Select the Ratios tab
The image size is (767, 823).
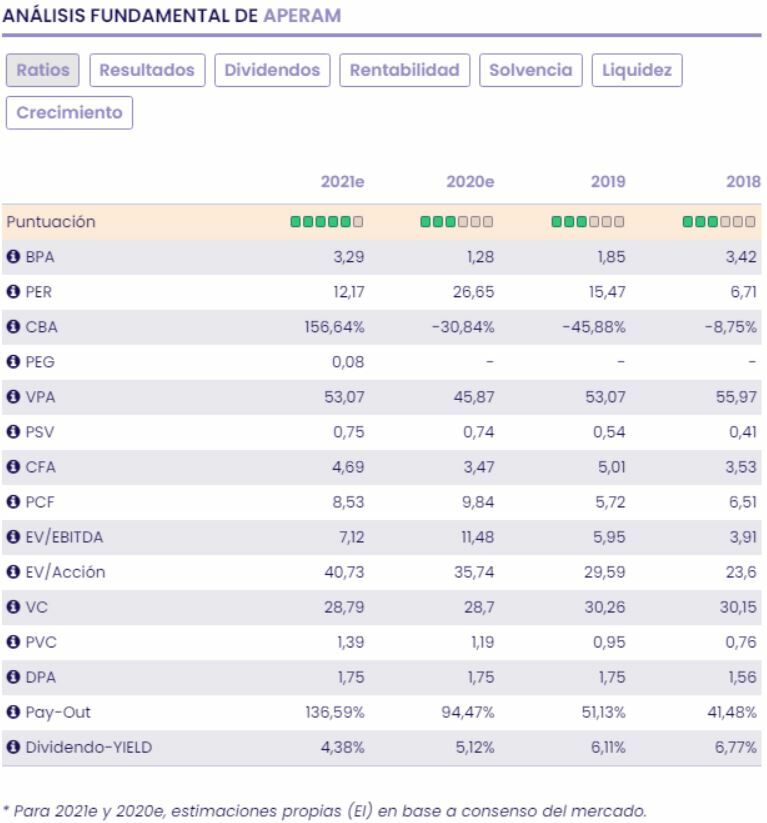click(43, 70)
